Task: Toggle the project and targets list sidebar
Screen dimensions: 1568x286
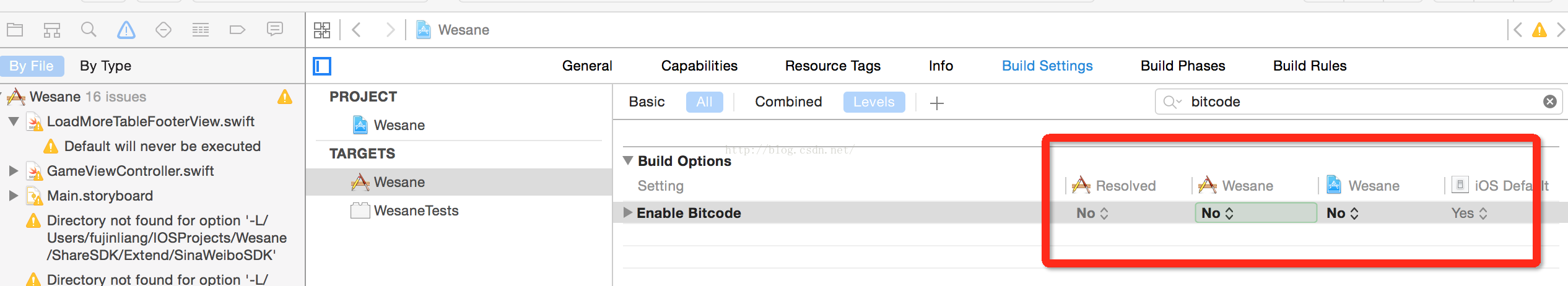Action: pos(322,66)
